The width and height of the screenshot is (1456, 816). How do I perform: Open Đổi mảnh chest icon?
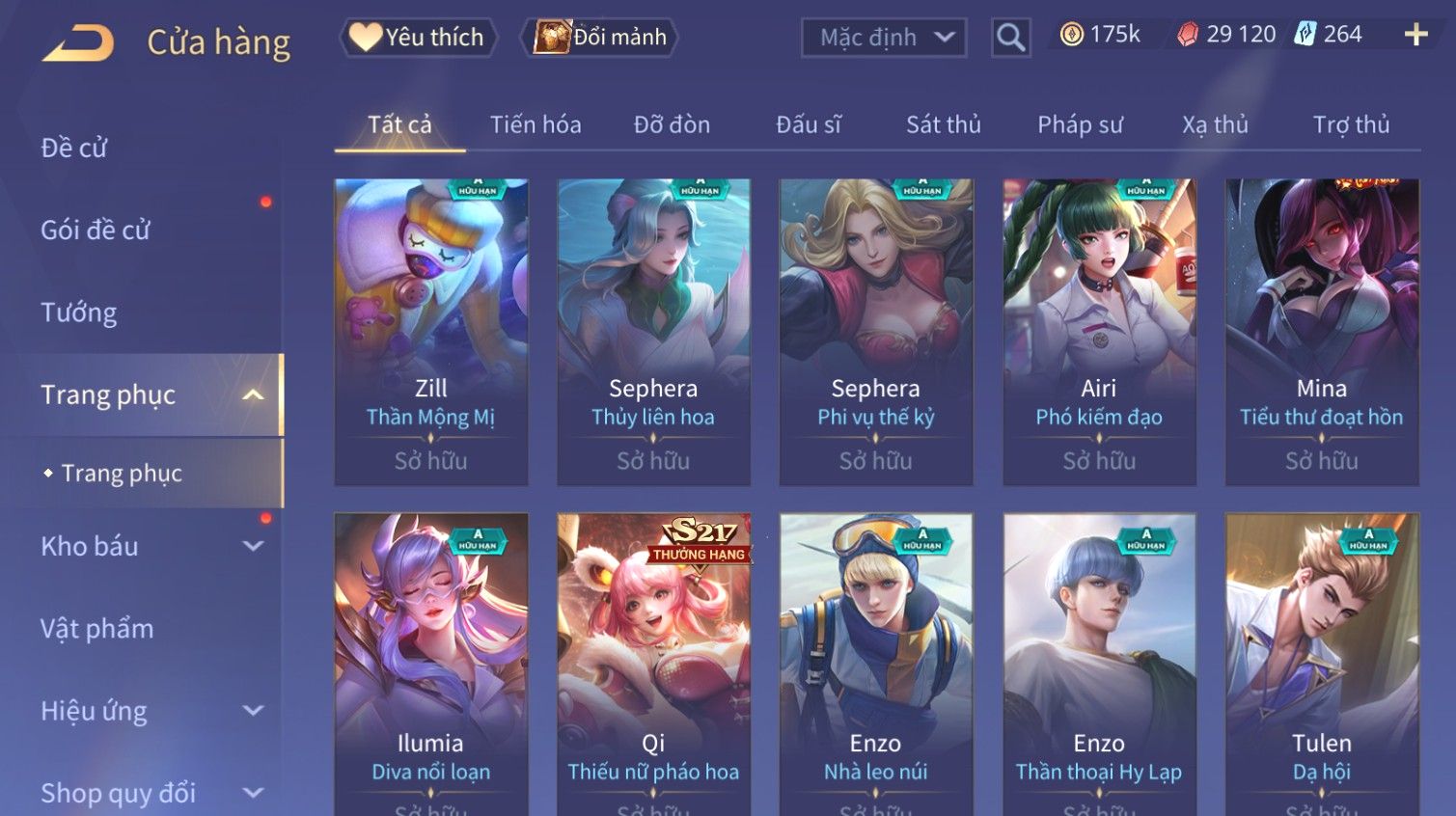coord(599,38)
